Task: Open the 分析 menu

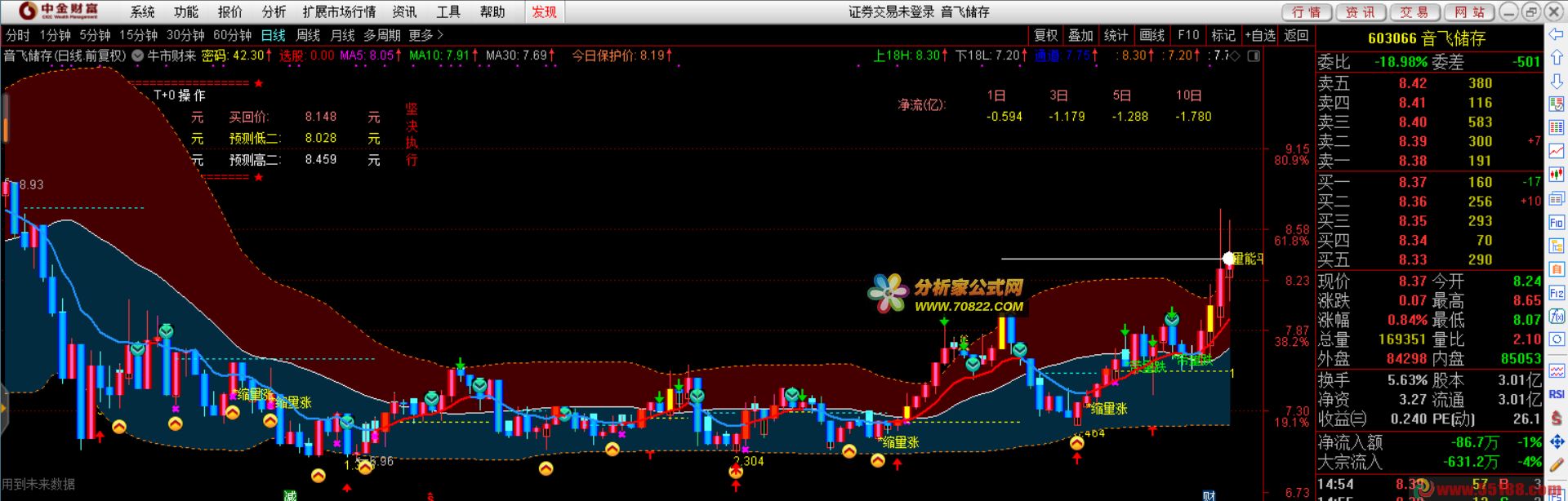Action: [x=274, y=11]
